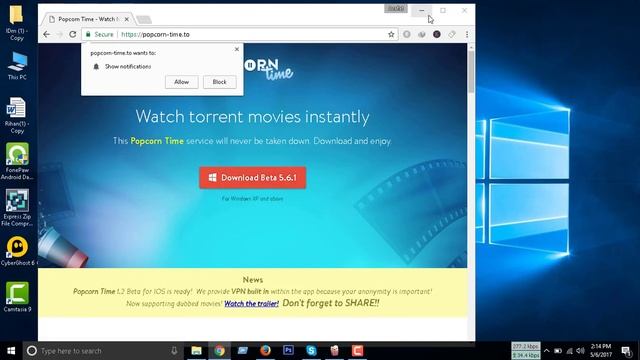Open File Explorer from taskbar
Image resolution: width=640 pixels, height=360 pixels.
coord(196,351)
